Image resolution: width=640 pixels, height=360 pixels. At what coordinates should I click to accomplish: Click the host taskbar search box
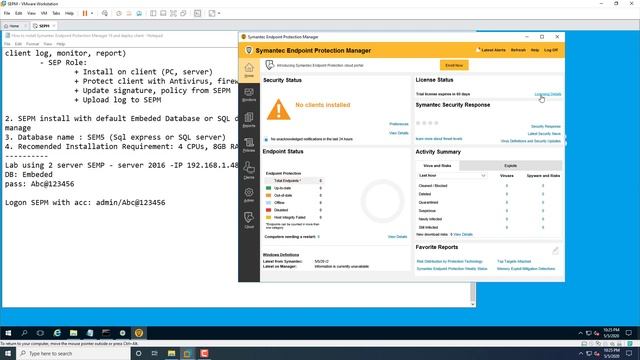tap(73, 353)
